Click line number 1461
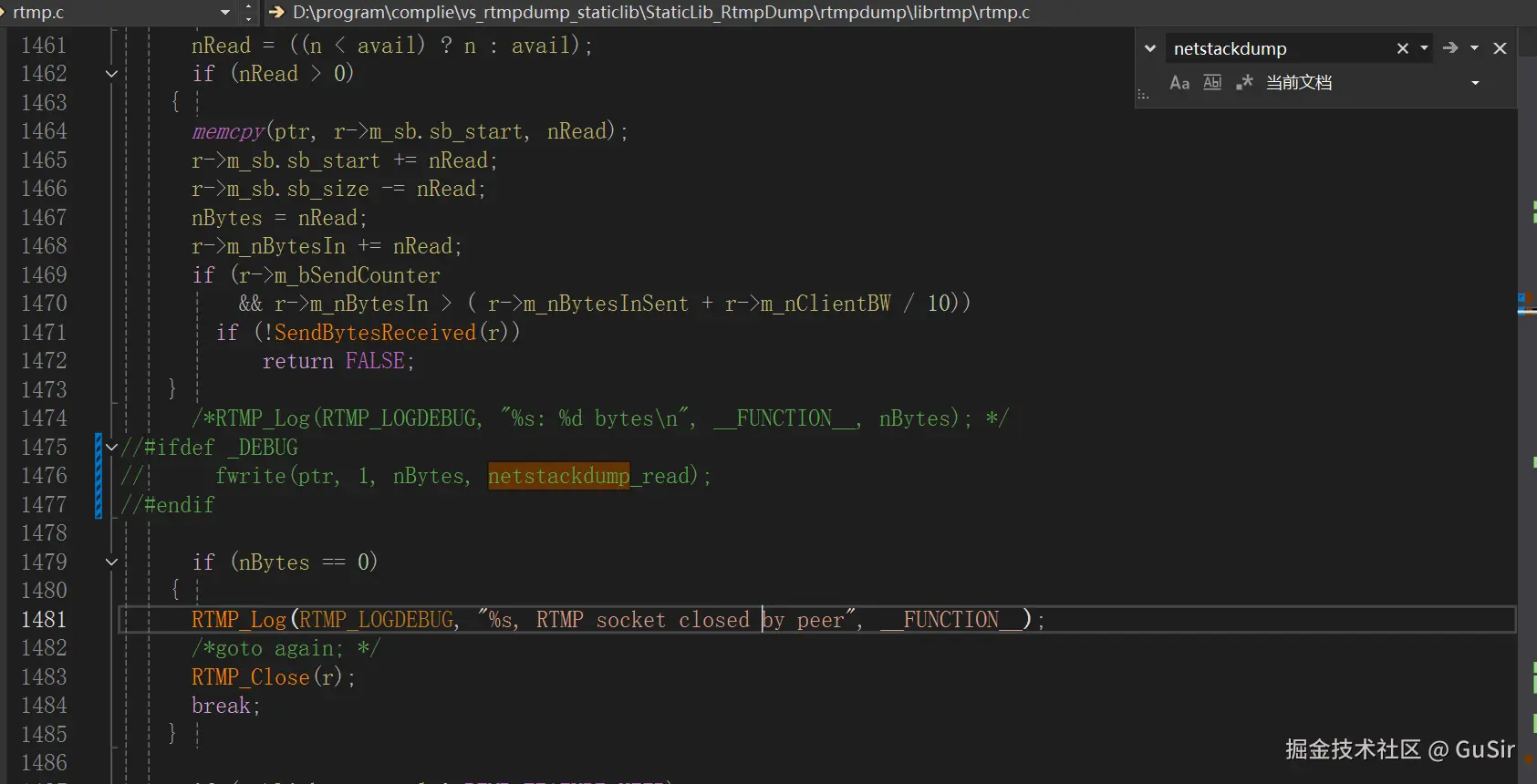 pyautogui.click(x=44, y=46)
